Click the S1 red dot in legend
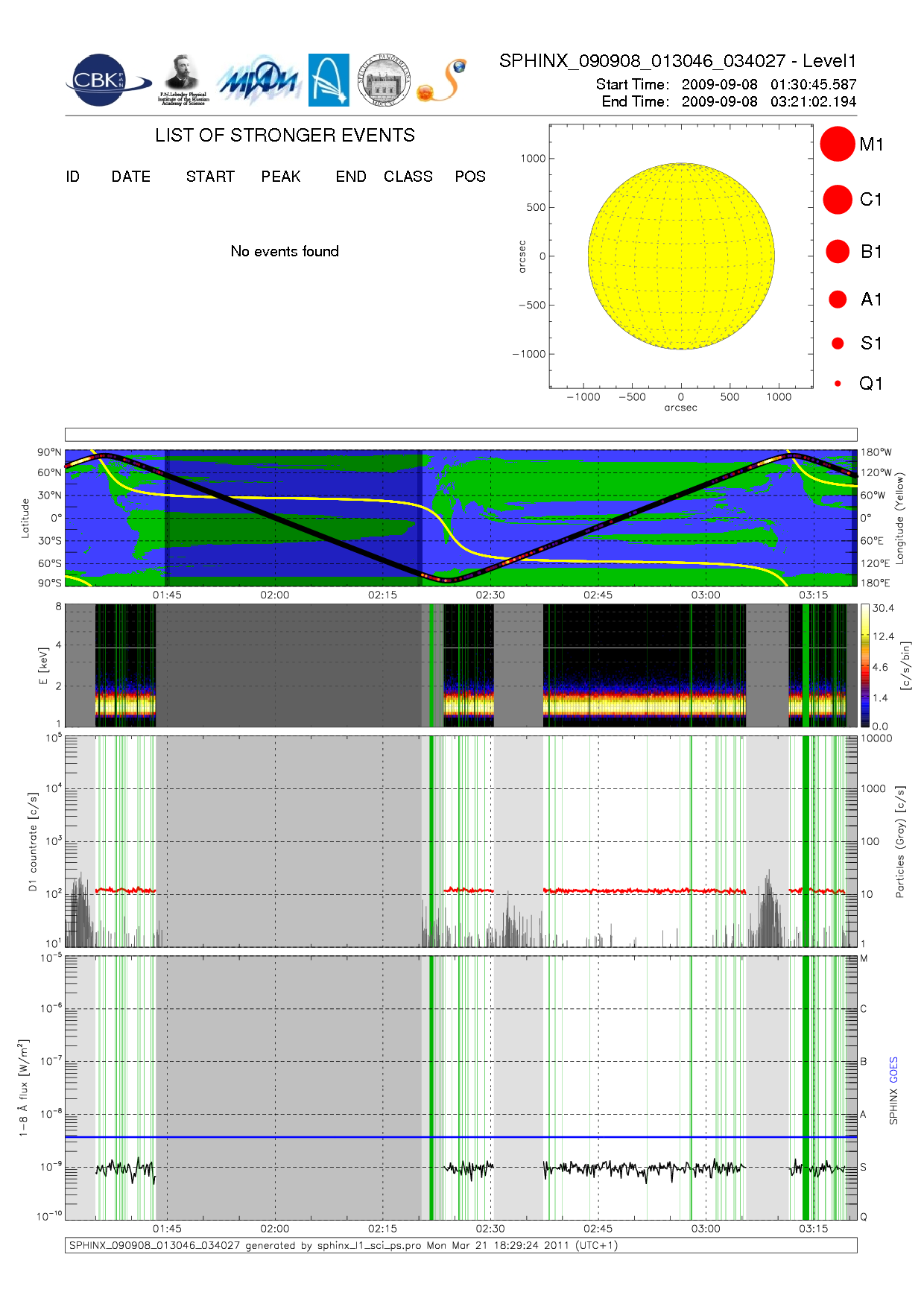 (838, 343)
